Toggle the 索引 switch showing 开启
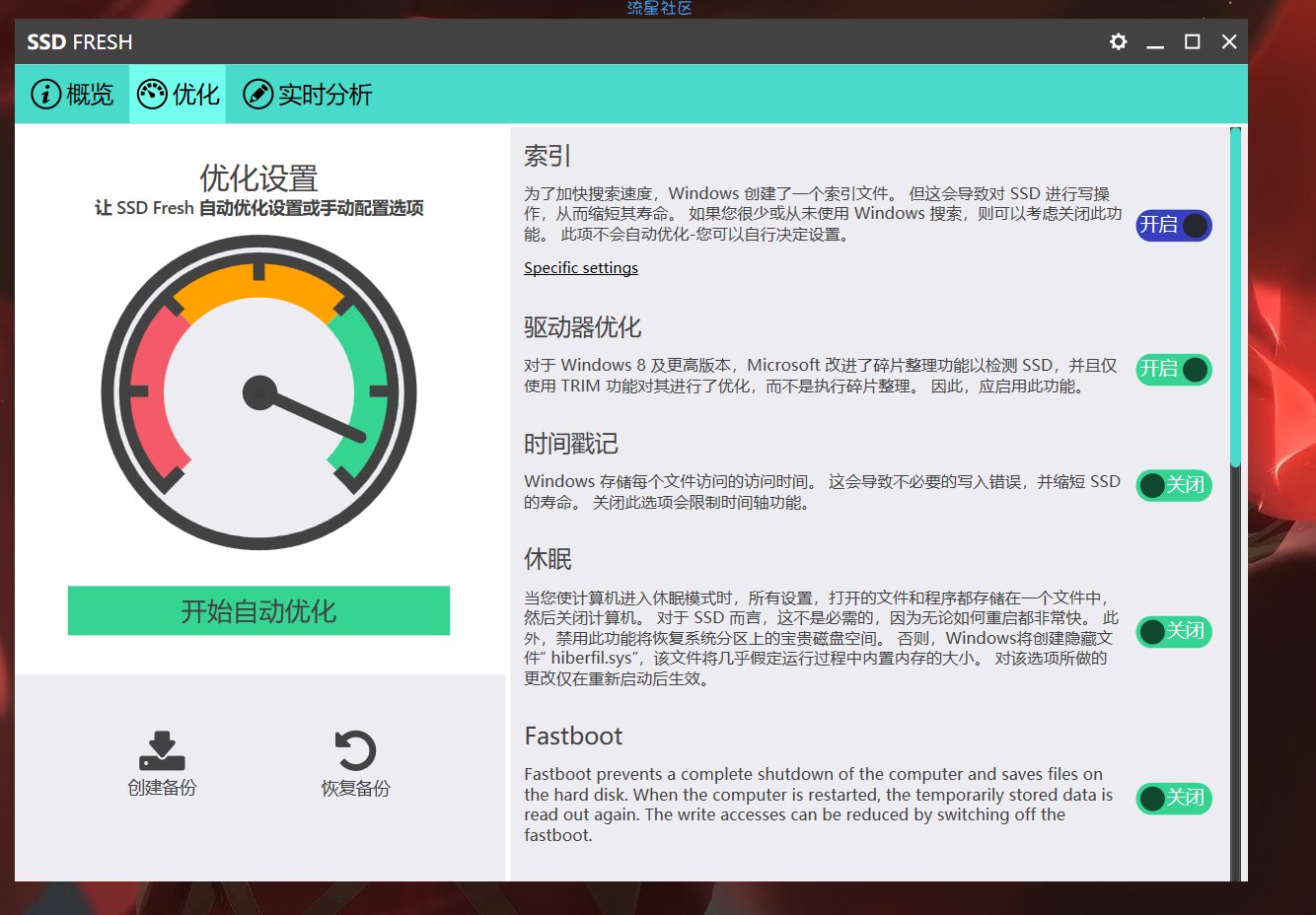This screenshot has width=1316, height=915. 1174,226
